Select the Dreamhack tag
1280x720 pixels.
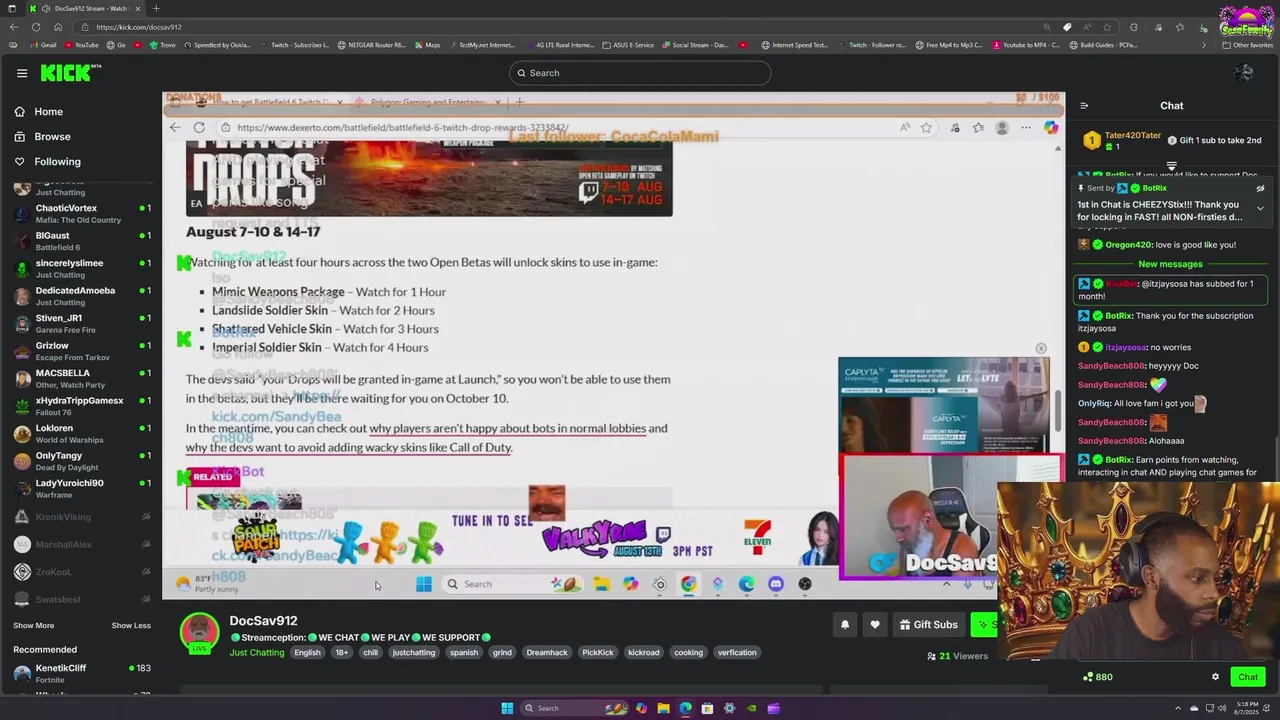[x=547, y=653]
